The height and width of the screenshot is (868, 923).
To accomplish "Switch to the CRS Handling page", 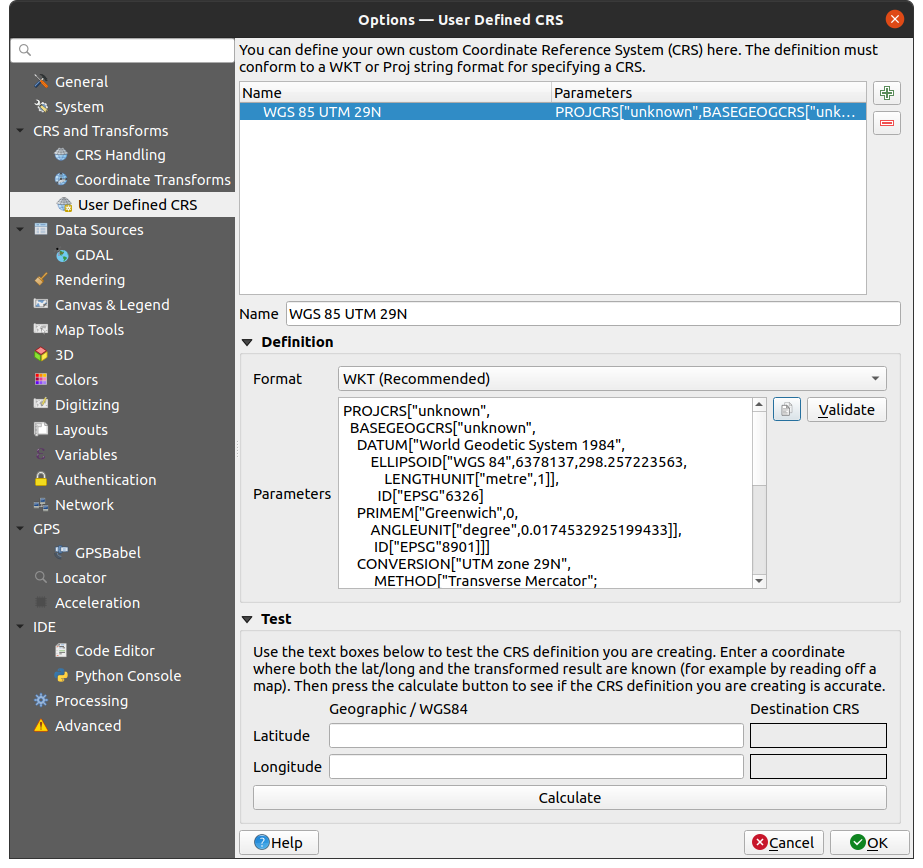I will [x=119, y=154].
